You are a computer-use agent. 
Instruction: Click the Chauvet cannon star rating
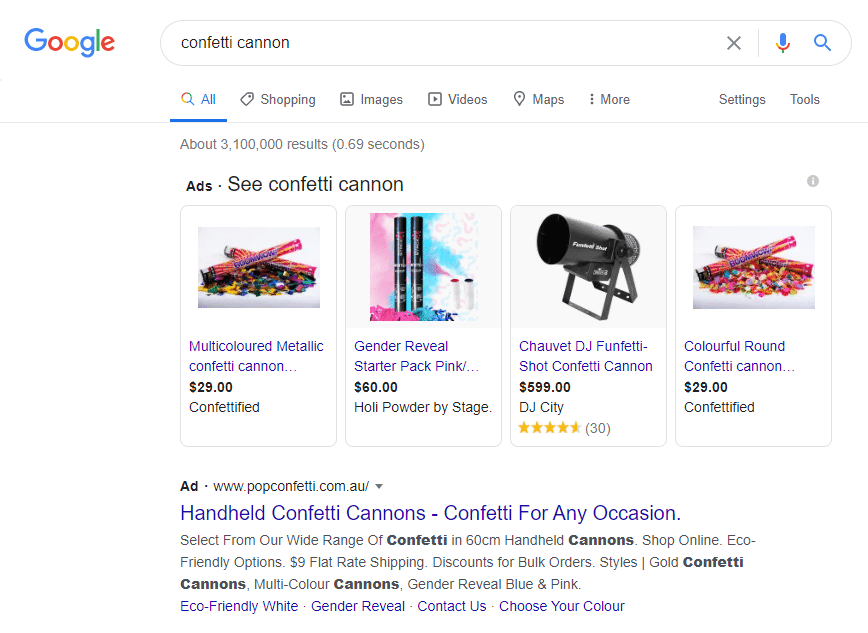[x=549, y=428]
